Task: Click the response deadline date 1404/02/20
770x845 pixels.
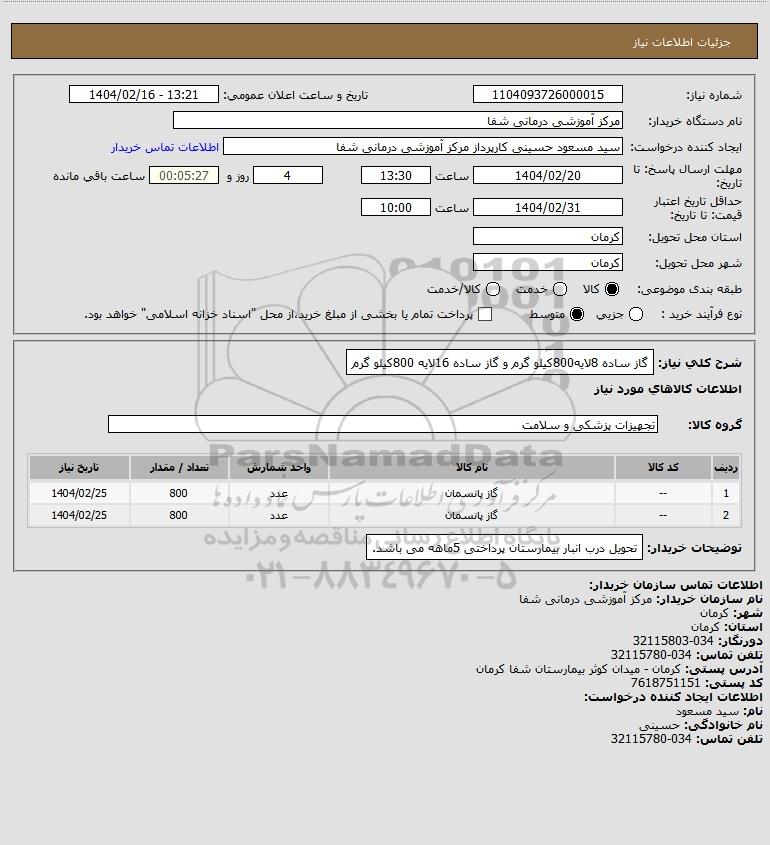Action: point(547,176)
